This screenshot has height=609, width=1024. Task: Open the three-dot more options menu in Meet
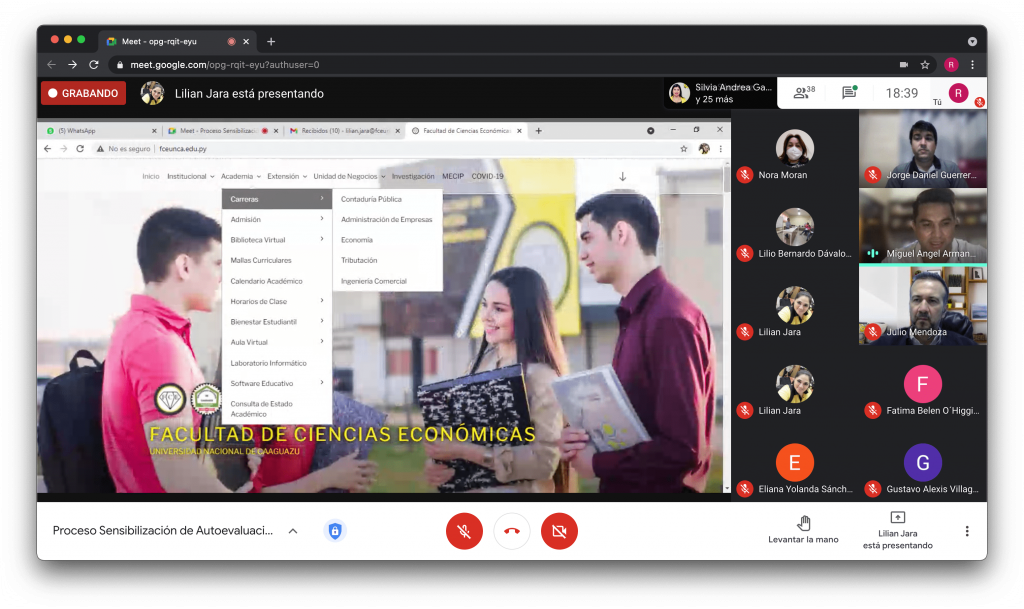pos(966,531)
